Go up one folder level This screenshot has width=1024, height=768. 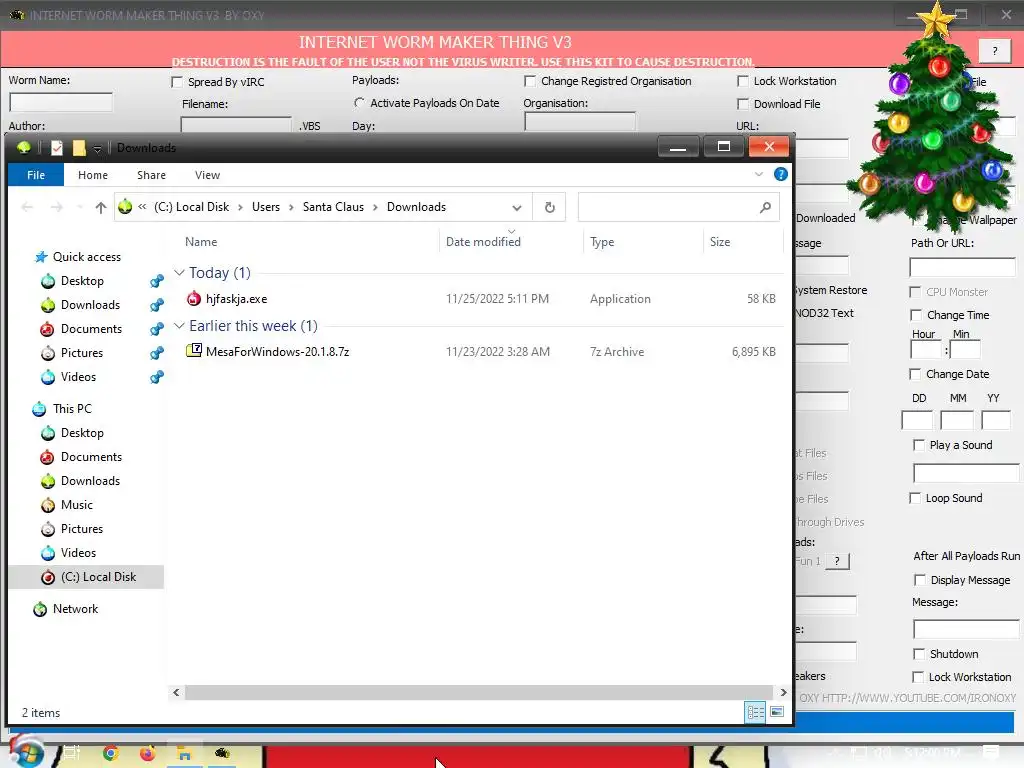tap(101, 207)
